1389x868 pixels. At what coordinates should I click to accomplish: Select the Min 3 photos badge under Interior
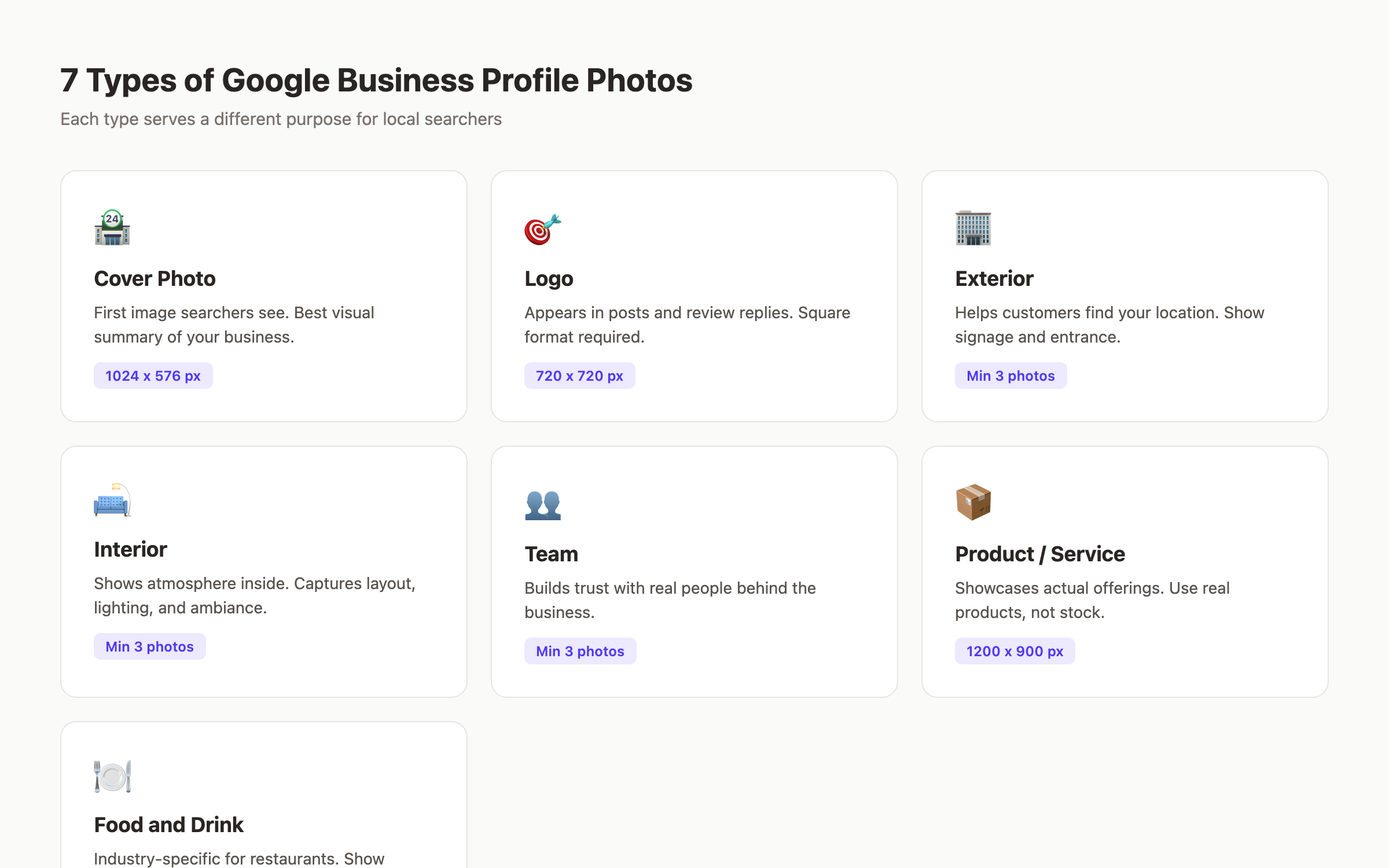pyautogui.click(x=149, y=646)
